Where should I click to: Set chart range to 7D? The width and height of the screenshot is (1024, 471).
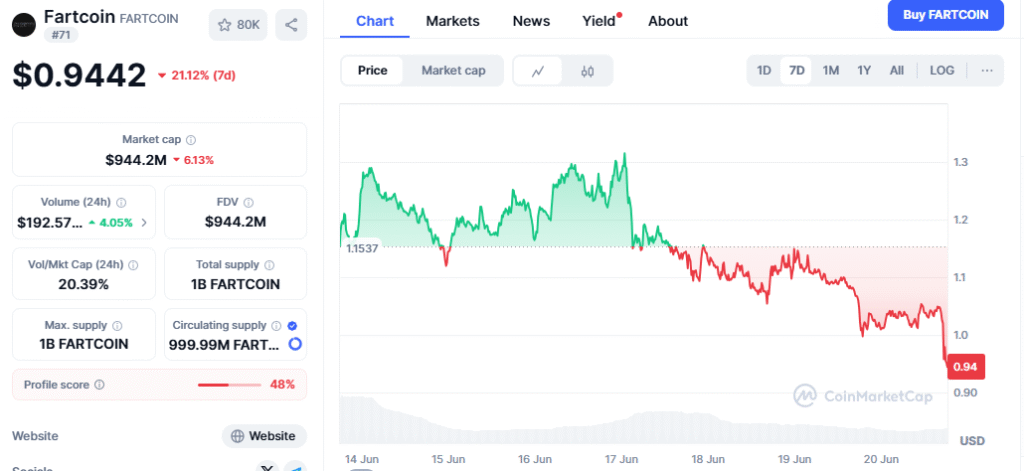point(797,71)
